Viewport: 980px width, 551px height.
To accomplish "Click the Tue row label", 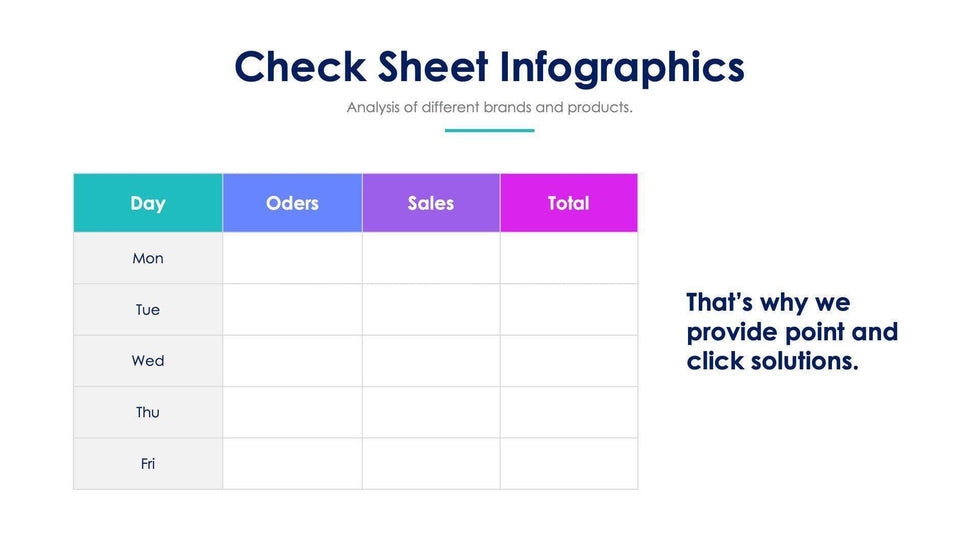I will [x=148, y=310].
